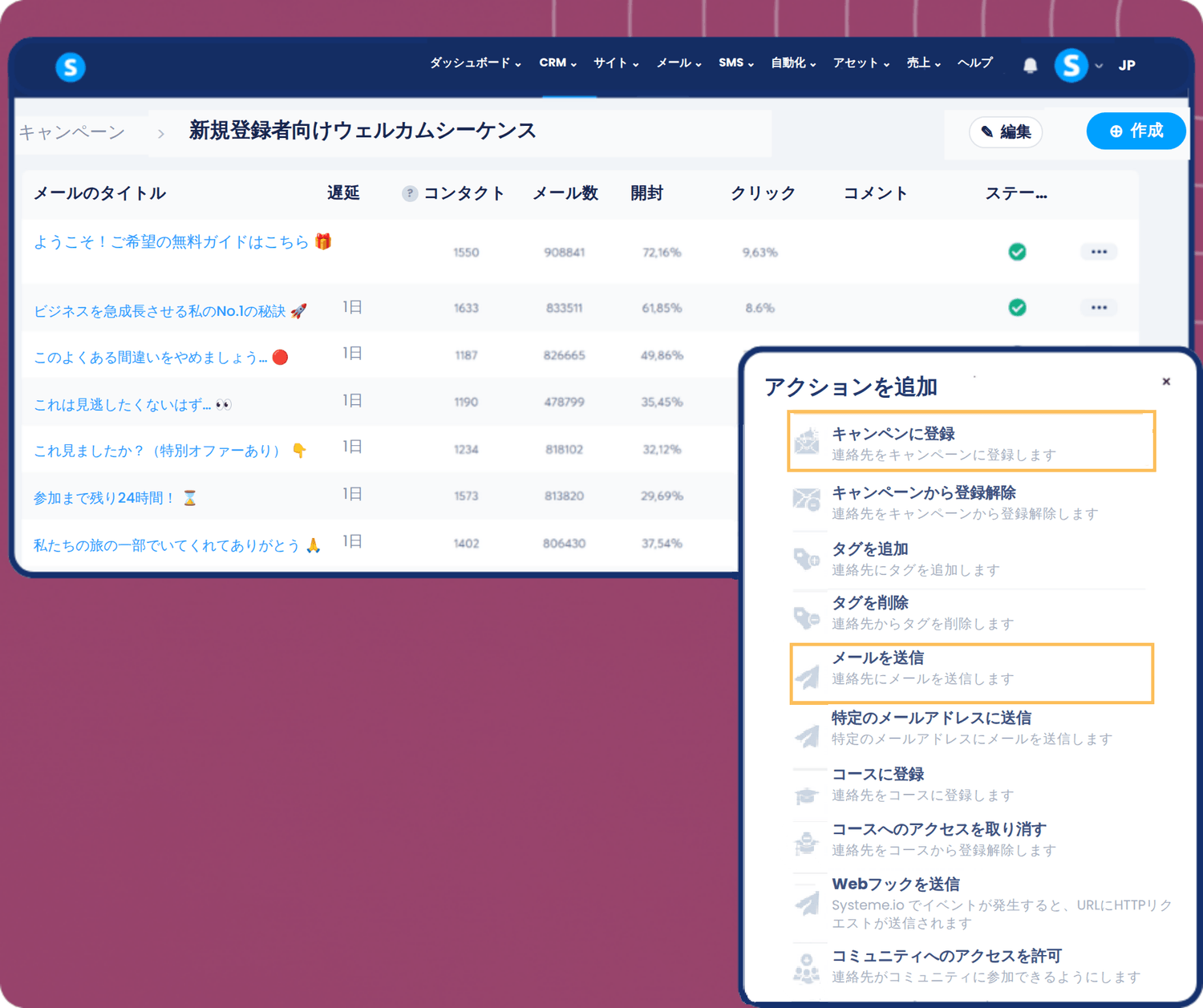Image resolution: width=1203 pixels, height=1008 pixels.
Task: Click the メールを送信 paper plane icon
Action: coord(808,677)
